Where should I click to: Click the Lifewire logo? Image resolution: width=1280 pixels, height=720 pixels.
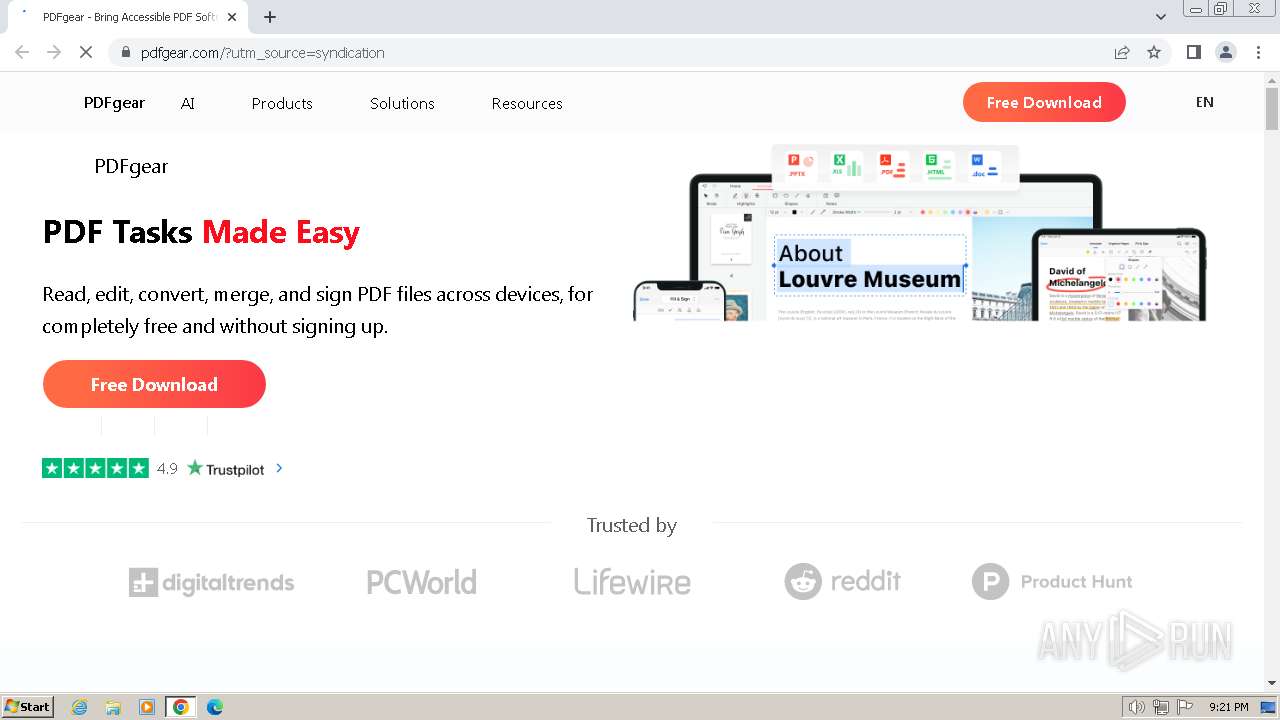coord(632,582)
